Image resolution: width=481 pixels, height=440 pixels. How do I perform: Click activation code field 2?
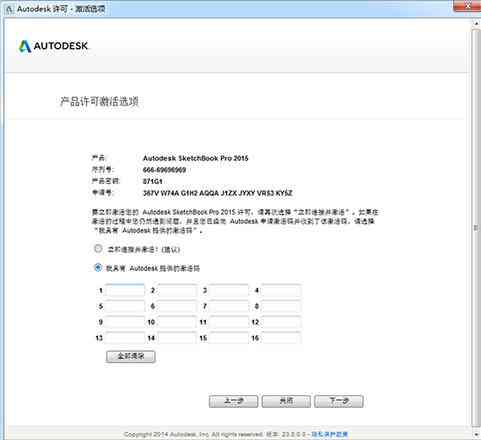pos(177,290)
